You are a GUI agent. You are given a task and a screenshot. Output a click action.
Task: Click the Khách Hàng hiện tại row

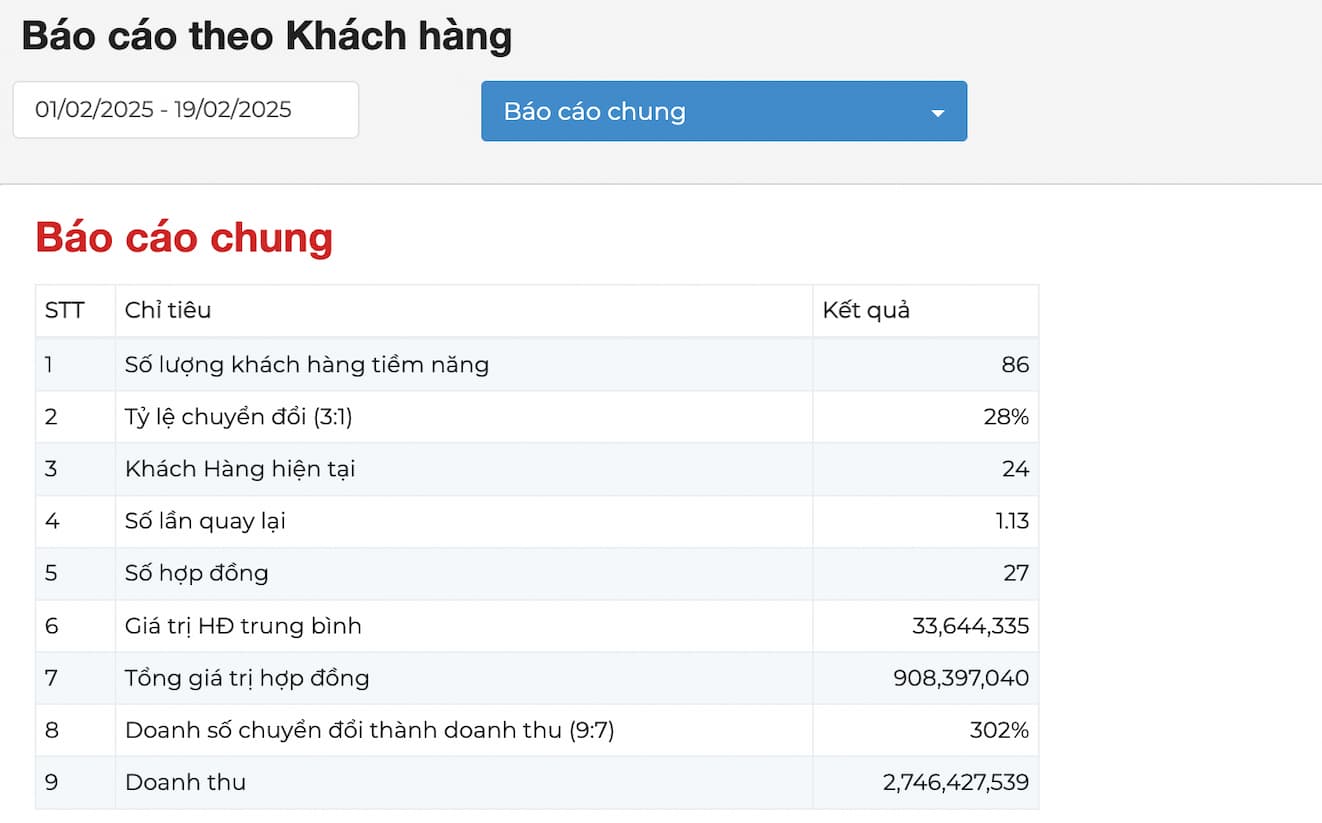click(x=239, y=469)
